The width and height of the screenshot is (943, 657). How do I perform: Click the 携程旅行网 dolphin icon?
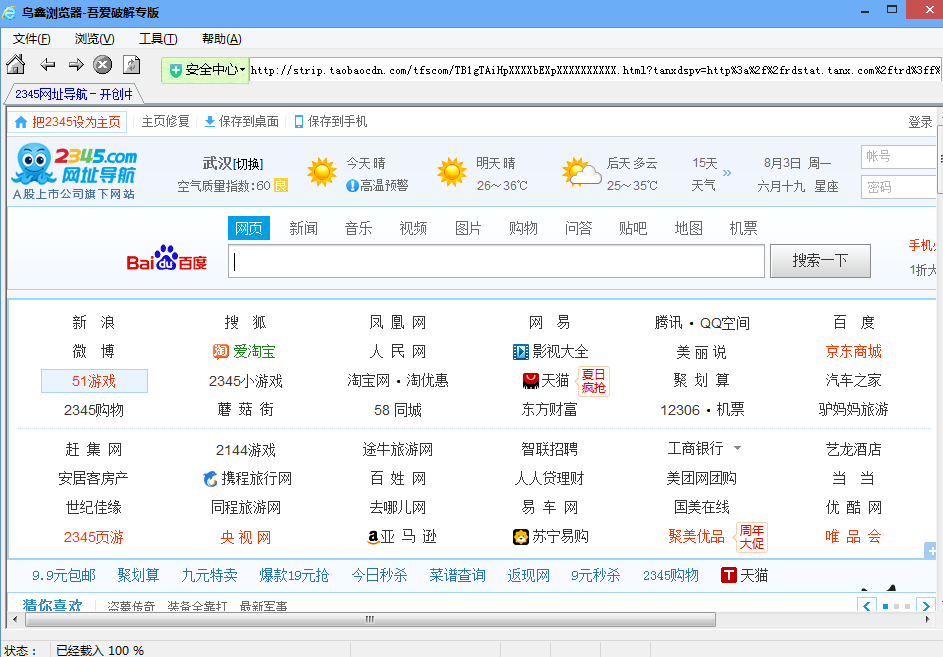[210, 479]
